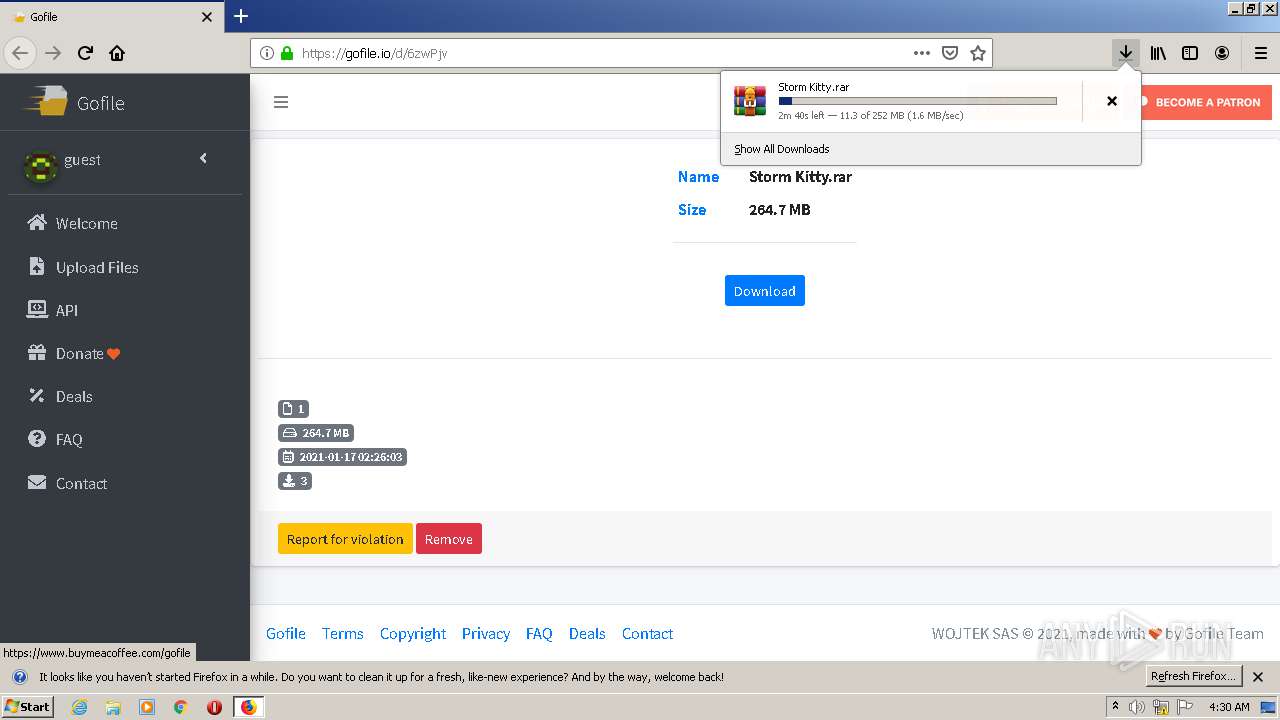Viewport: 1280px width, 720px height.
Task: Click the site information icon in address bar
Action: [x=267, y=53]
